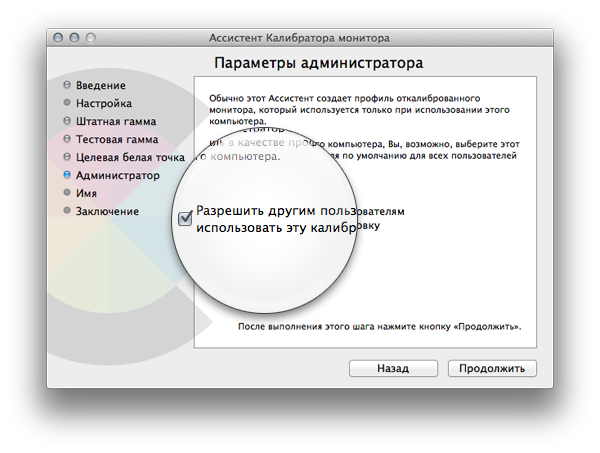Click the blue Администратор step bullet
Viewport: 600px width, 453px height.
pos(67,175)
